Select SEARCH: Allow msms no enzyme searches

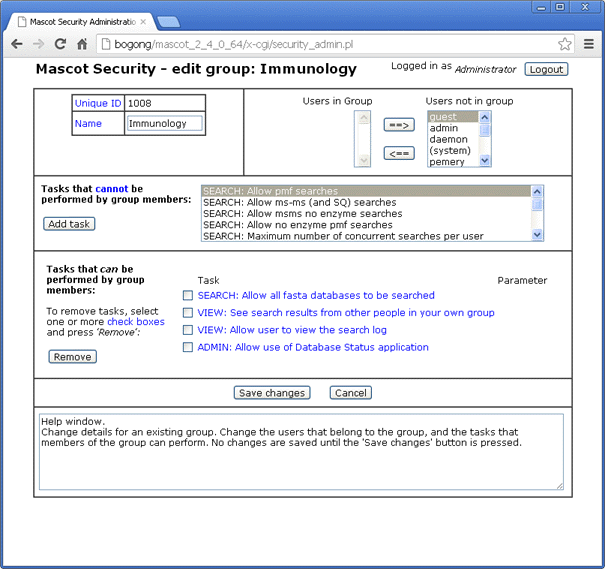[x=367, y=213]
